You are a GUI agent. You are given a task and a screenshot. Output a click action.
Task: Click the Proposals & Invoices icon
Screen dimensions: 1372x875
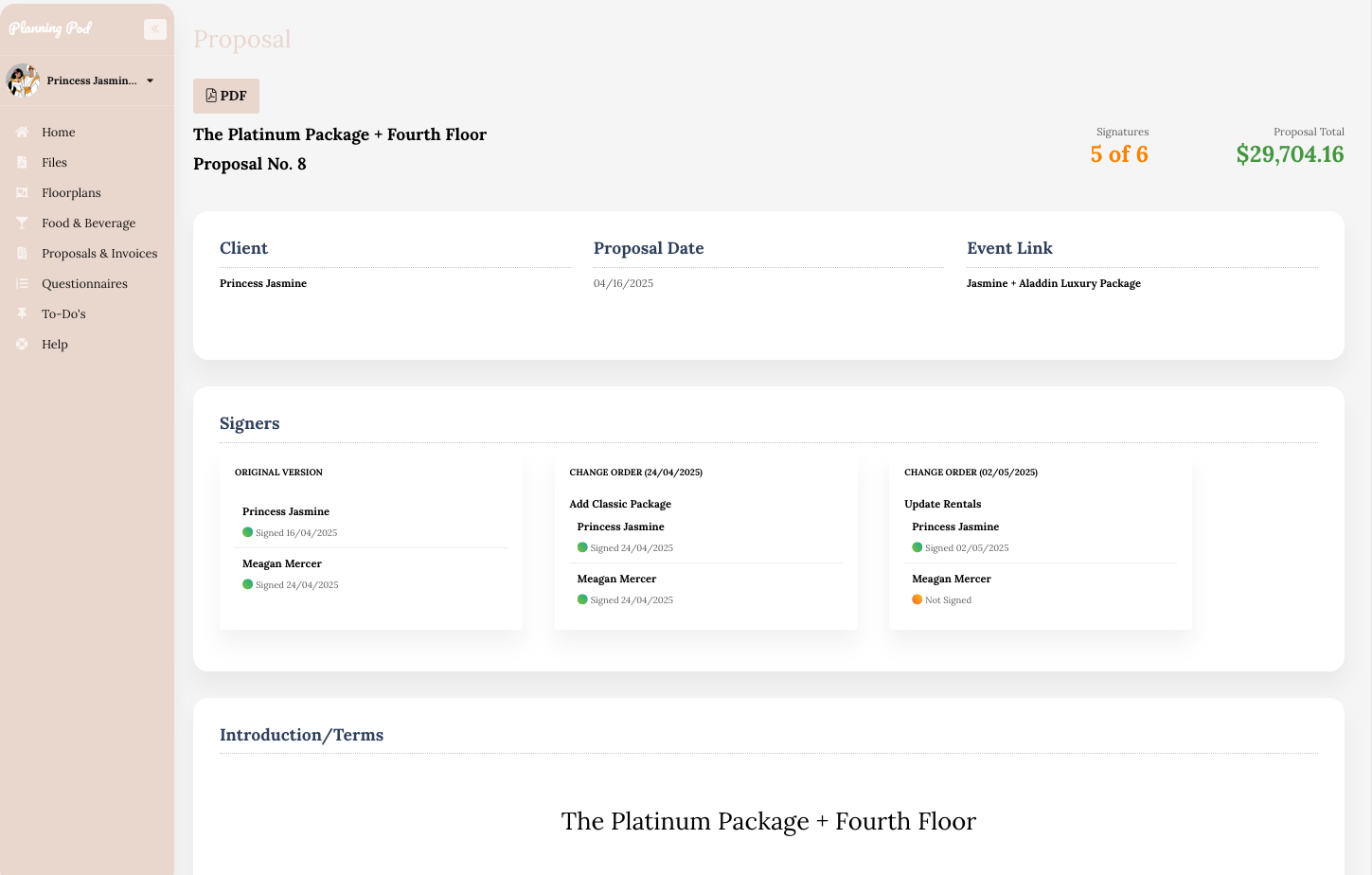pyautogui.click(x=22, y=254)
